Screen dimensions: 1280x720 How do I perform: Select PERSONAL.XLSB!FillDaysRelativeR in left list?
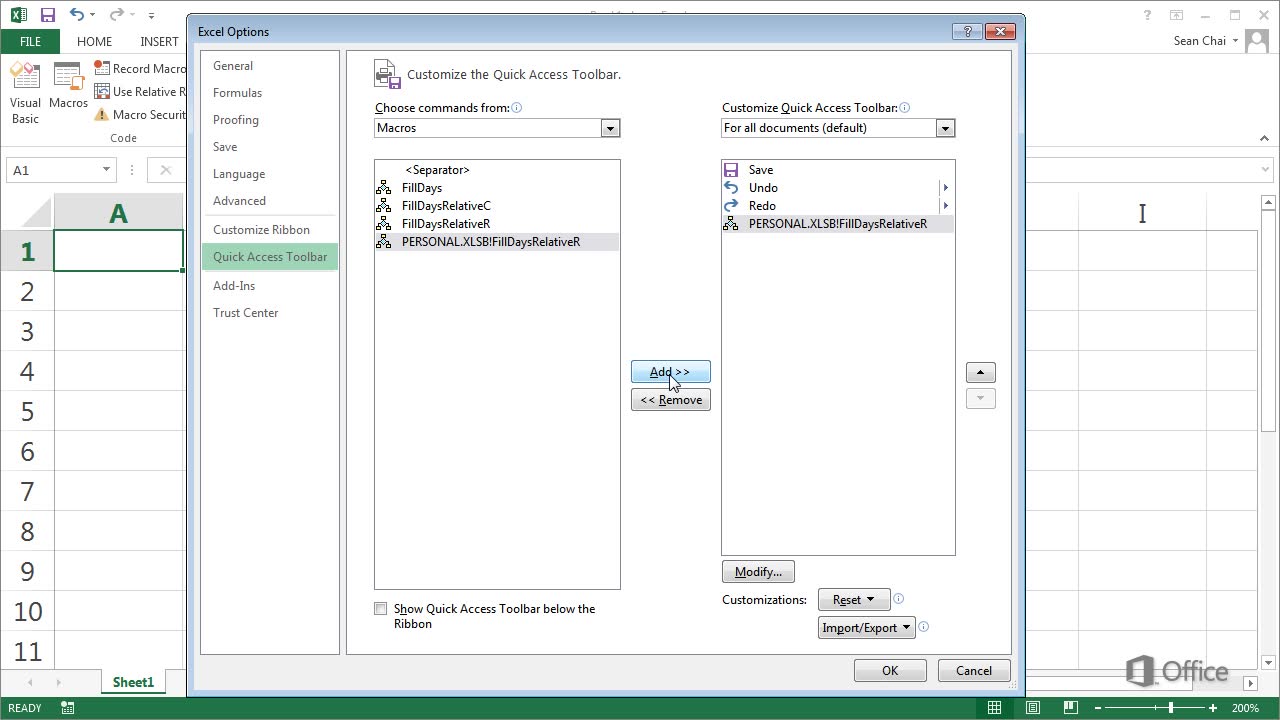tap(497, 242)
